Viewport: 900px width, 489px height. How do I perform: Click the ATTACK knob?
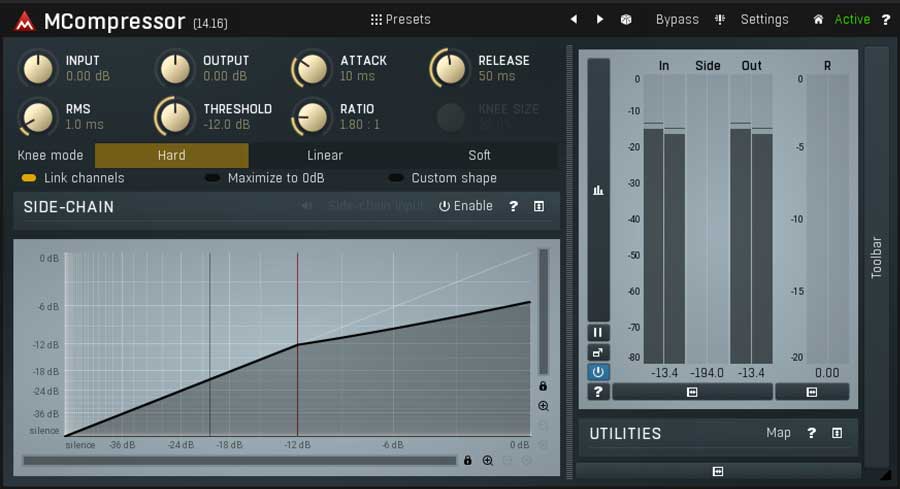(x=312, y=69)
